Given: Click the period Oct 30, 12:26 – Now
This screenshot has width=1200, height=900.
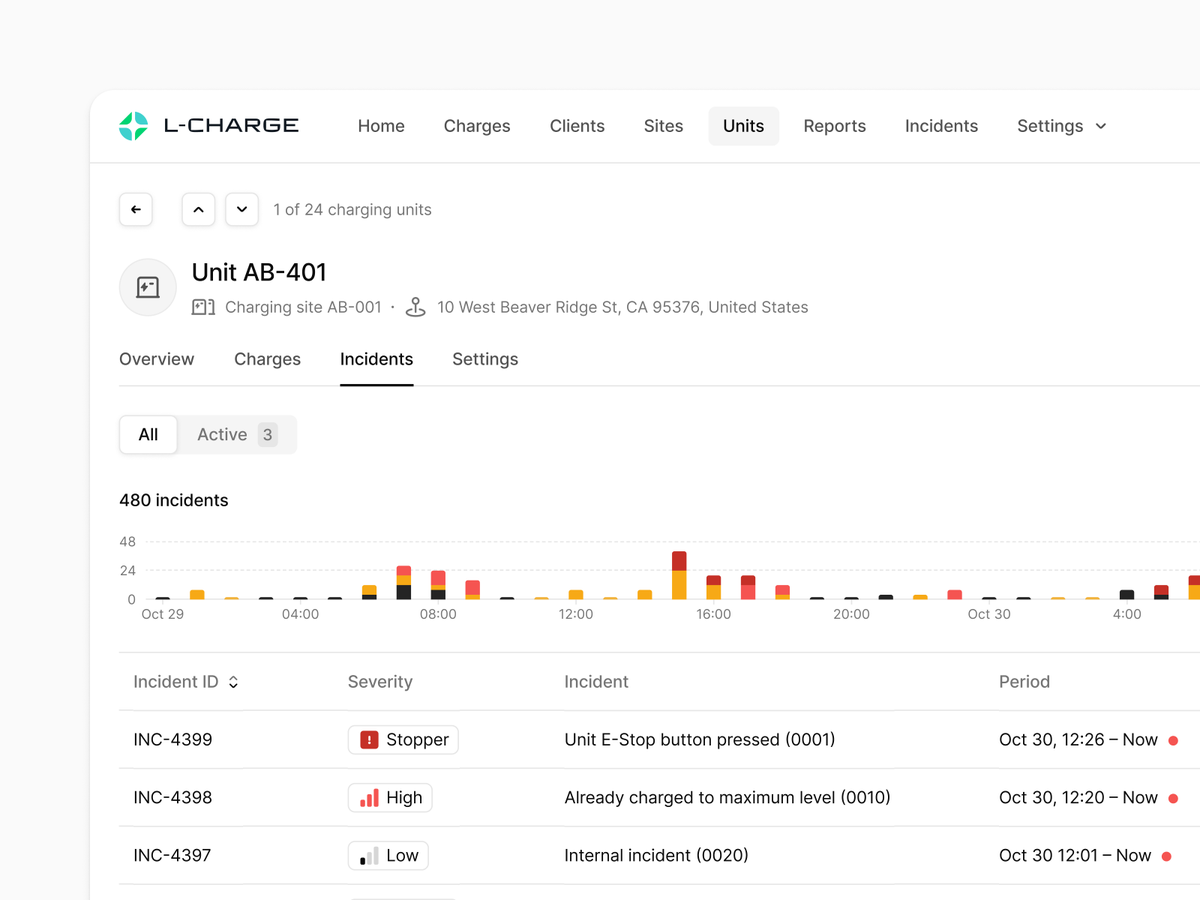Looking at the screenshot, I should (x=1078, y=740).
